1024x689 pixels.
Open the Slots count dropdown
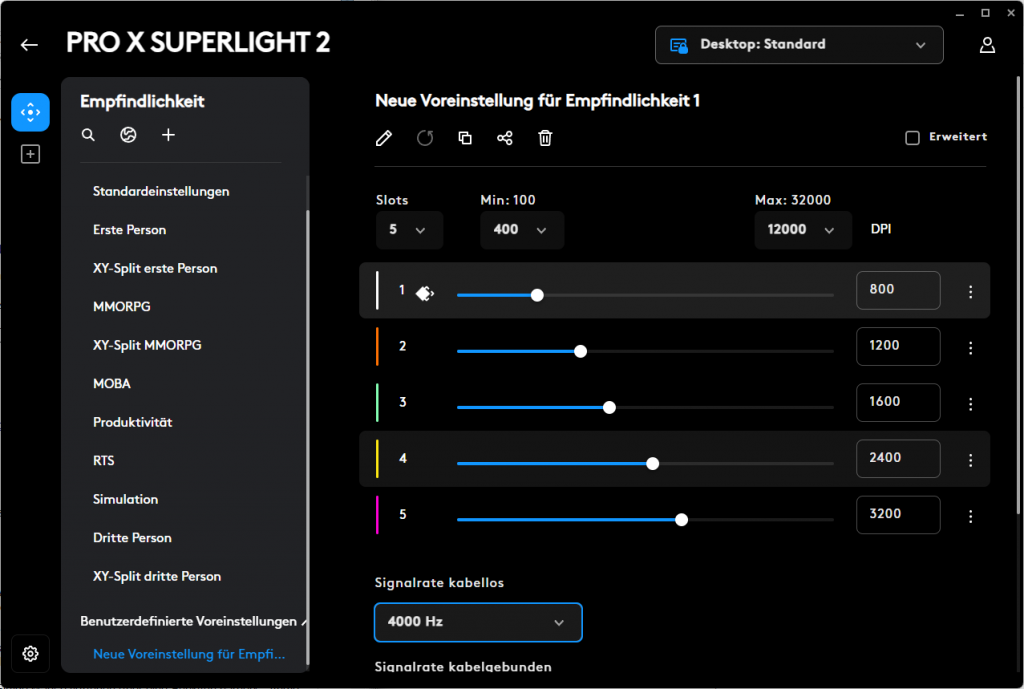tap(409, 230)
